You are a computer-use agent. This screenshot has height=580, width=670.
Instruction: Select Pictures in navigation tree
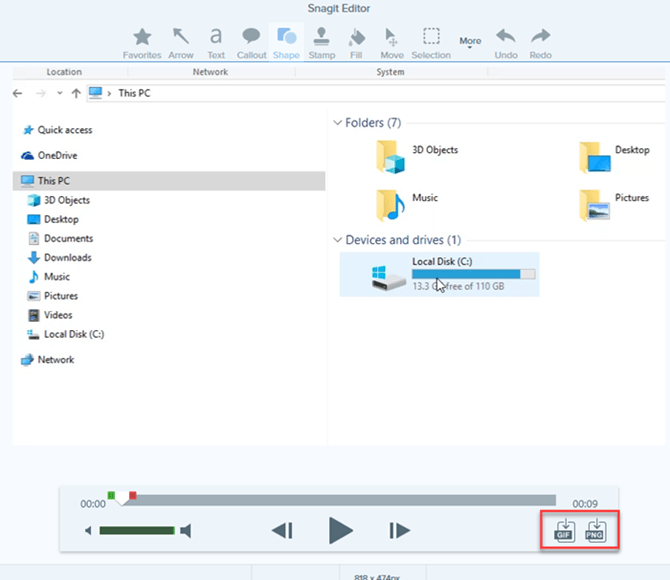click(52, 296)
